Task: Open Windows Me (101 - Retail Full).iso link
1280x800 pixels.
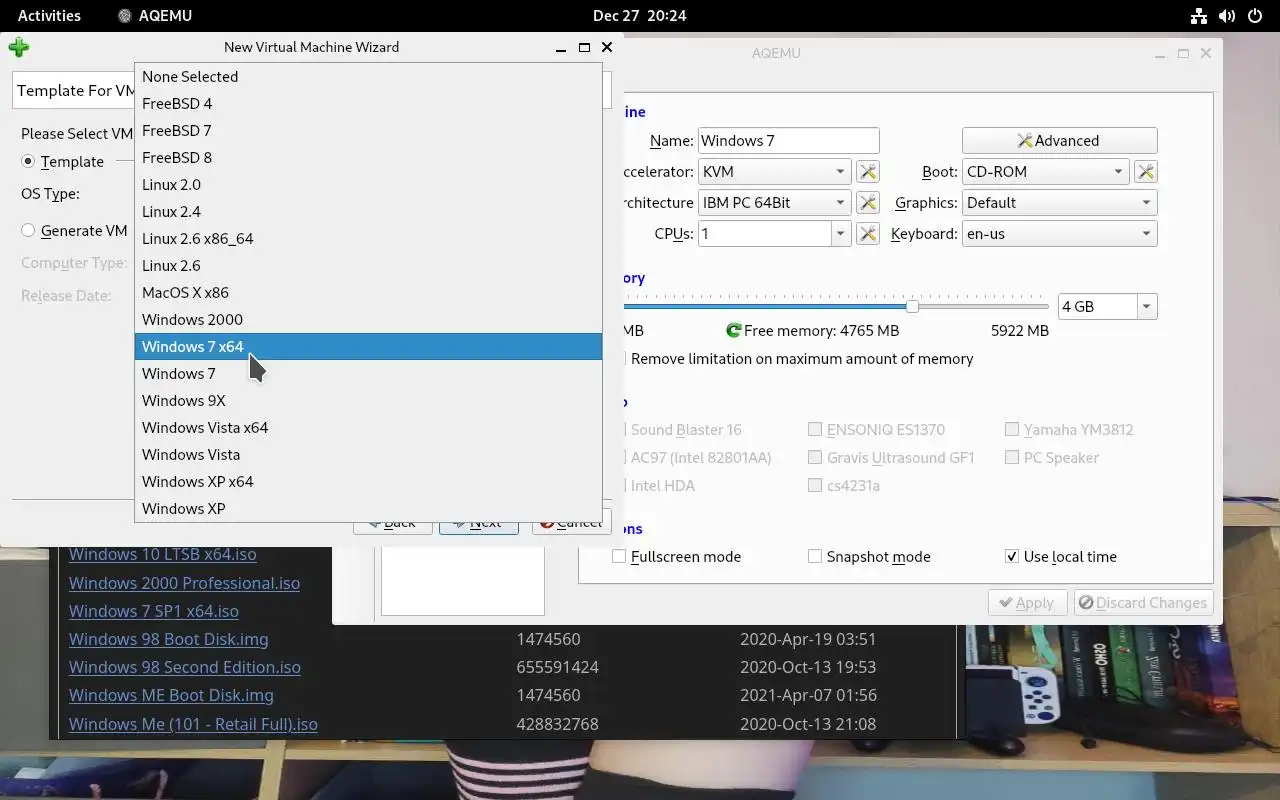Action: pos(193,724)
